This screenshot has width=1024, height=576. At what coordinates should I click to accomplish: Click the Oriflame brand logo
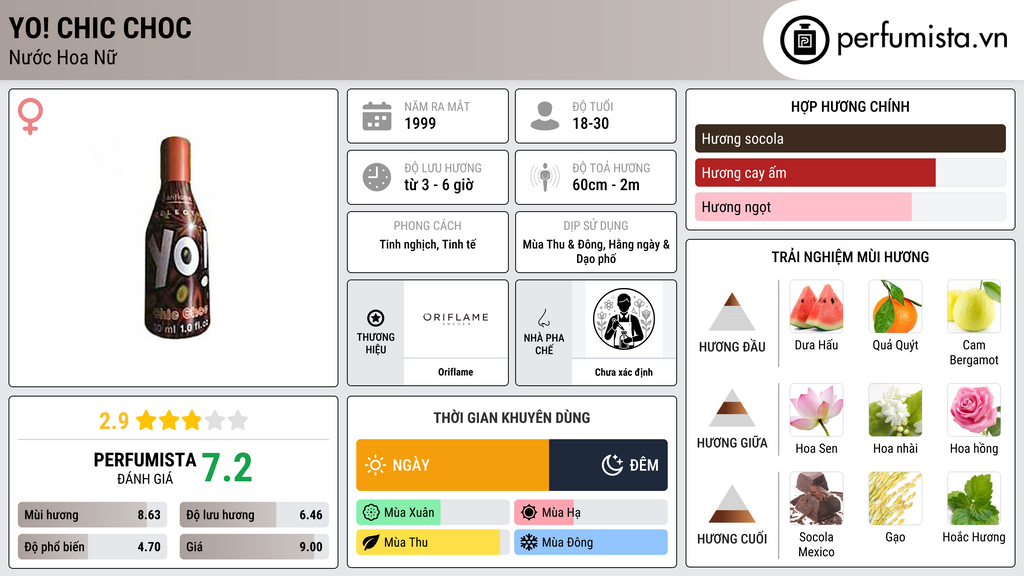(455, 318)
